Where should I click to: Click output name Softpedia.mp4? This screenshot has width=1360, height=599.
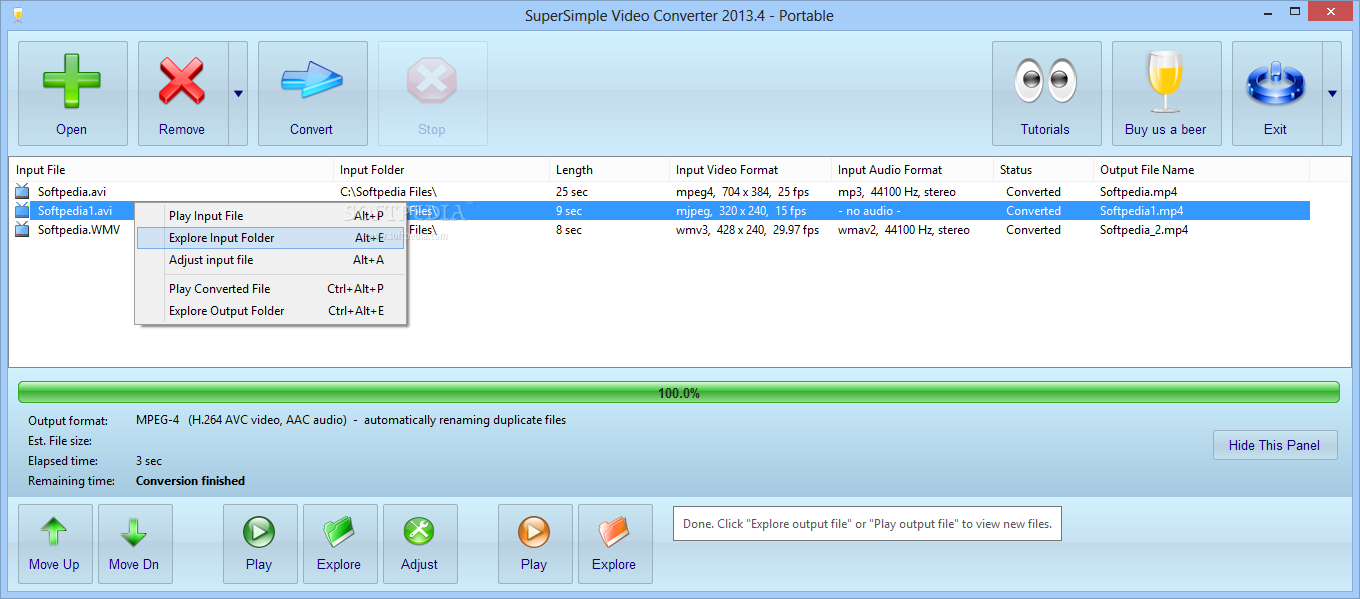1138,191
